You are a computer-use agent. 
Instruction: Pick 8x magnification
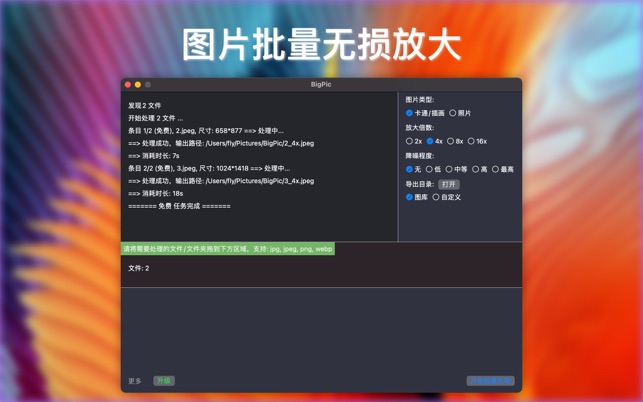click(450, 141)
